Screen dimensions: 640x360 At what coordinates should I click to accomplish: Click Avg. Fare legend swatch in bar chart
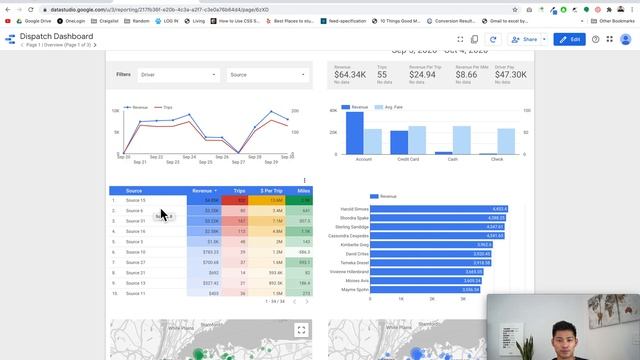tap(379, 107)
